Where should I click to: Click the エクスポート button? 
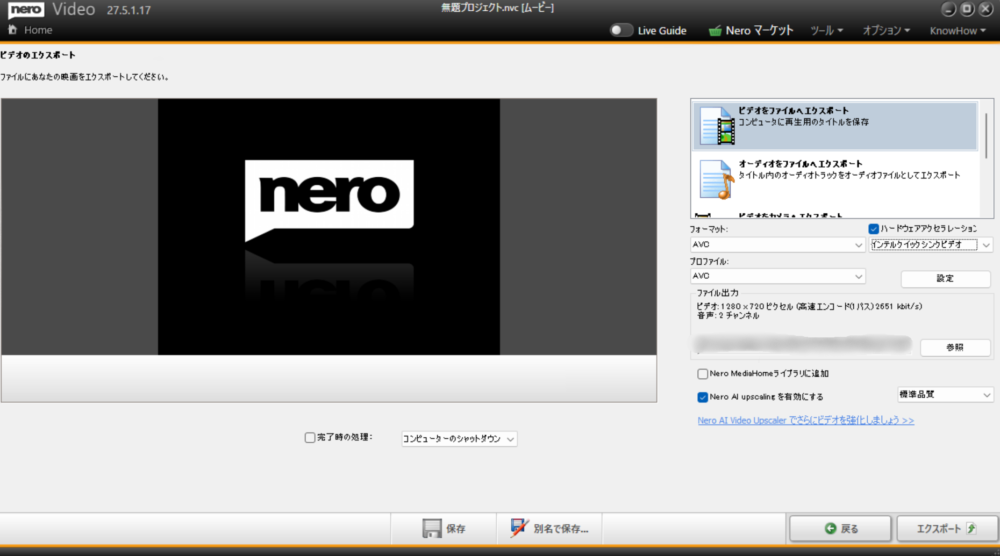click(x=947, y=529)
